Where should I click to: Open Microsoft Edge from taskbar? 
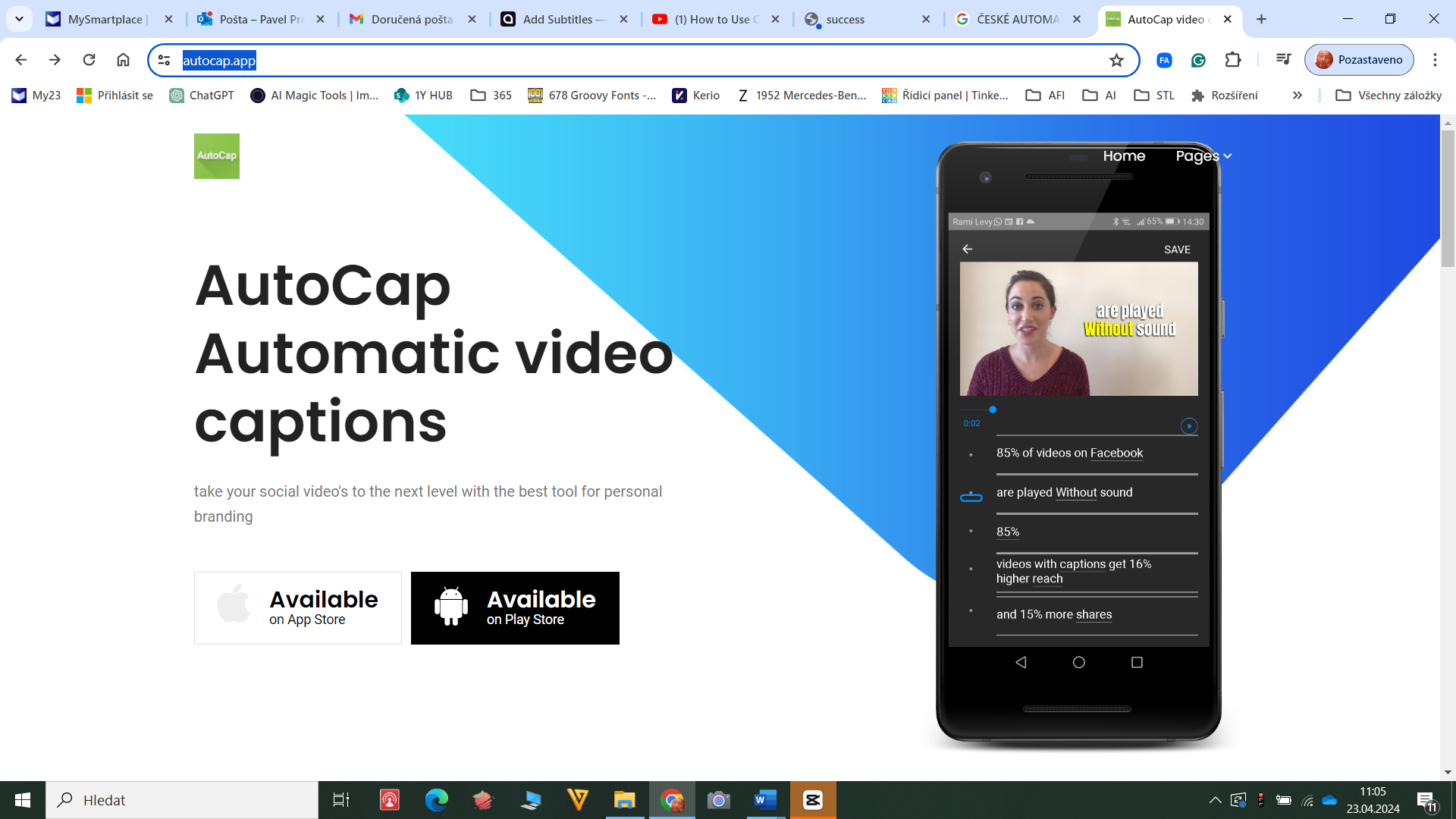click(x=436, y=800)
